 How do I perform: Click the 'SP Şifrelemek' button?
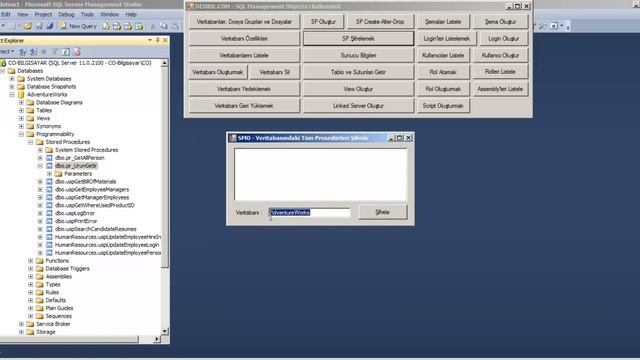(358, 38)
